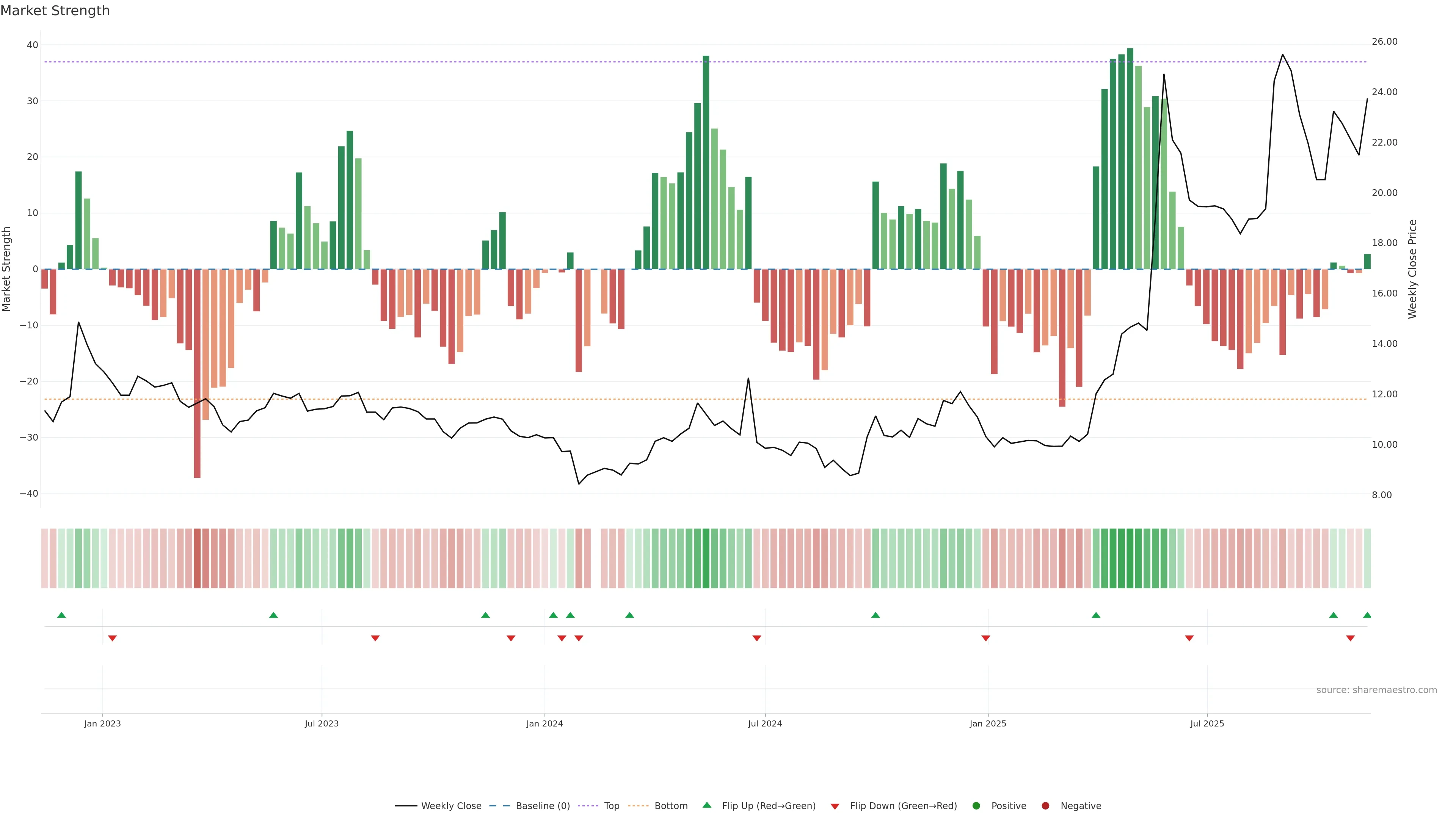
Task: Click the Negative red circle legend icon
Action: 1045,806
